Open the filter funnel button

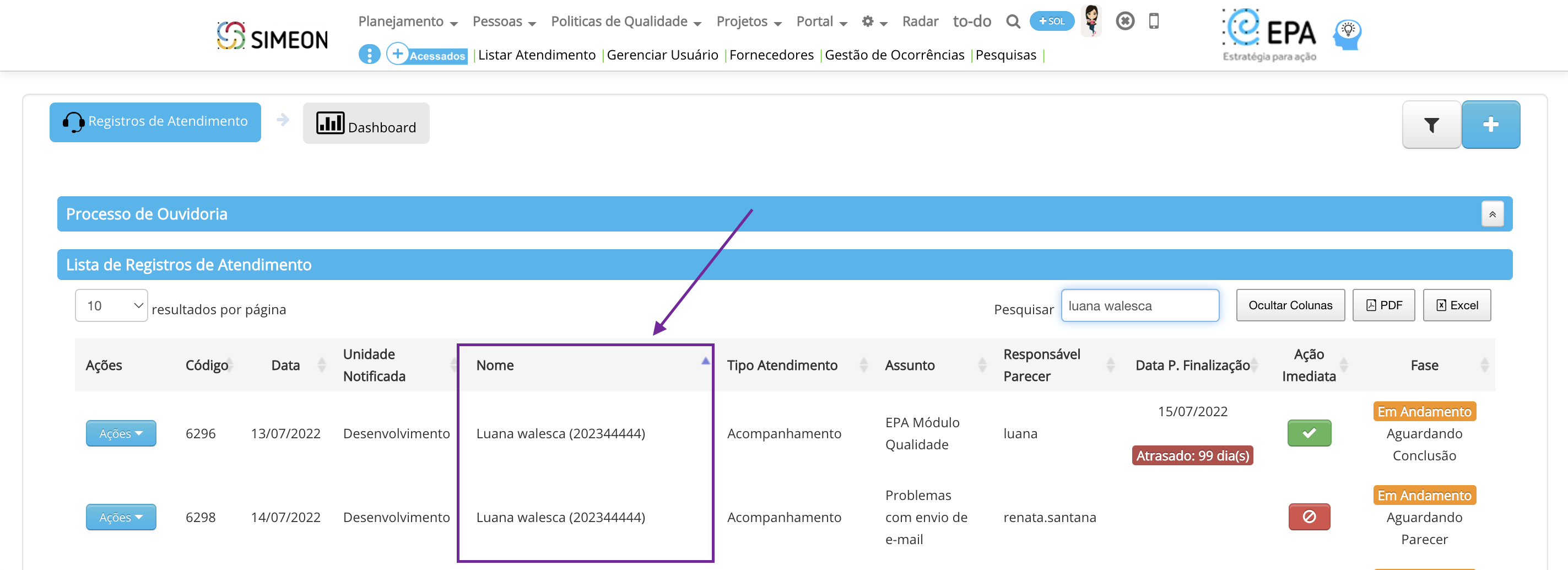click(1431, 125)
